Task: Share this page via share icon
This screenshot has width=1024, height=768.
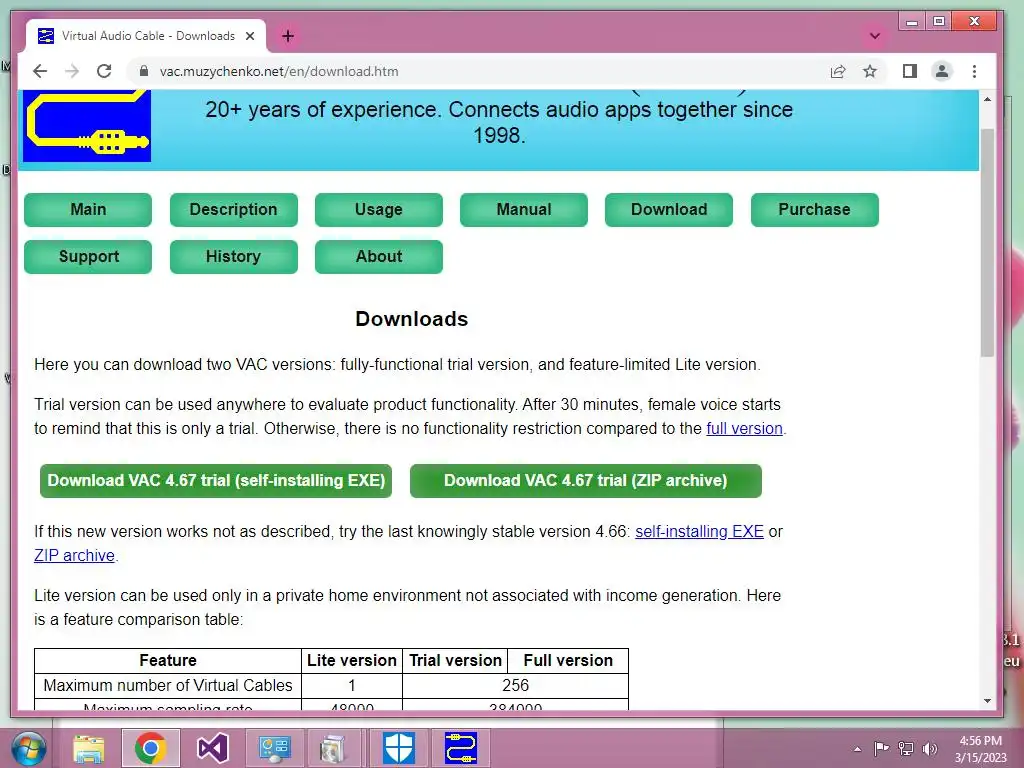Action: coord(838,71)
